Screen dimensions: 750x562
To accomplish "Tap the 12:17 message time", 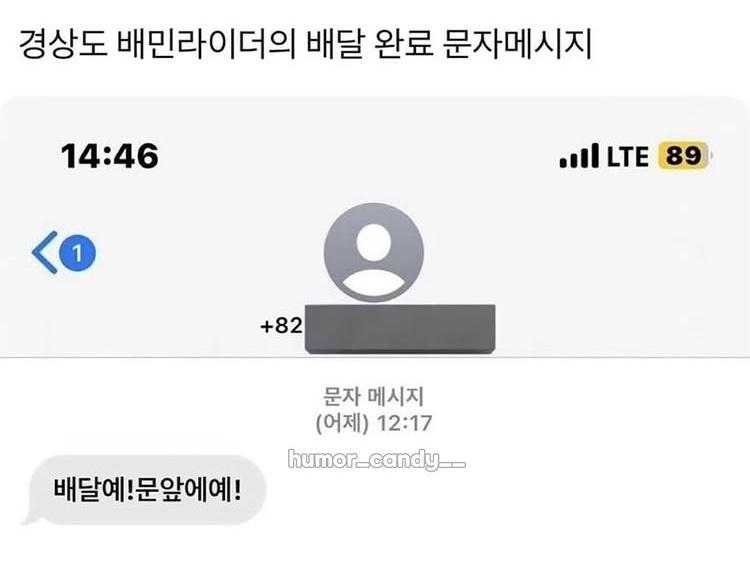I will click(x=404, y=423).
